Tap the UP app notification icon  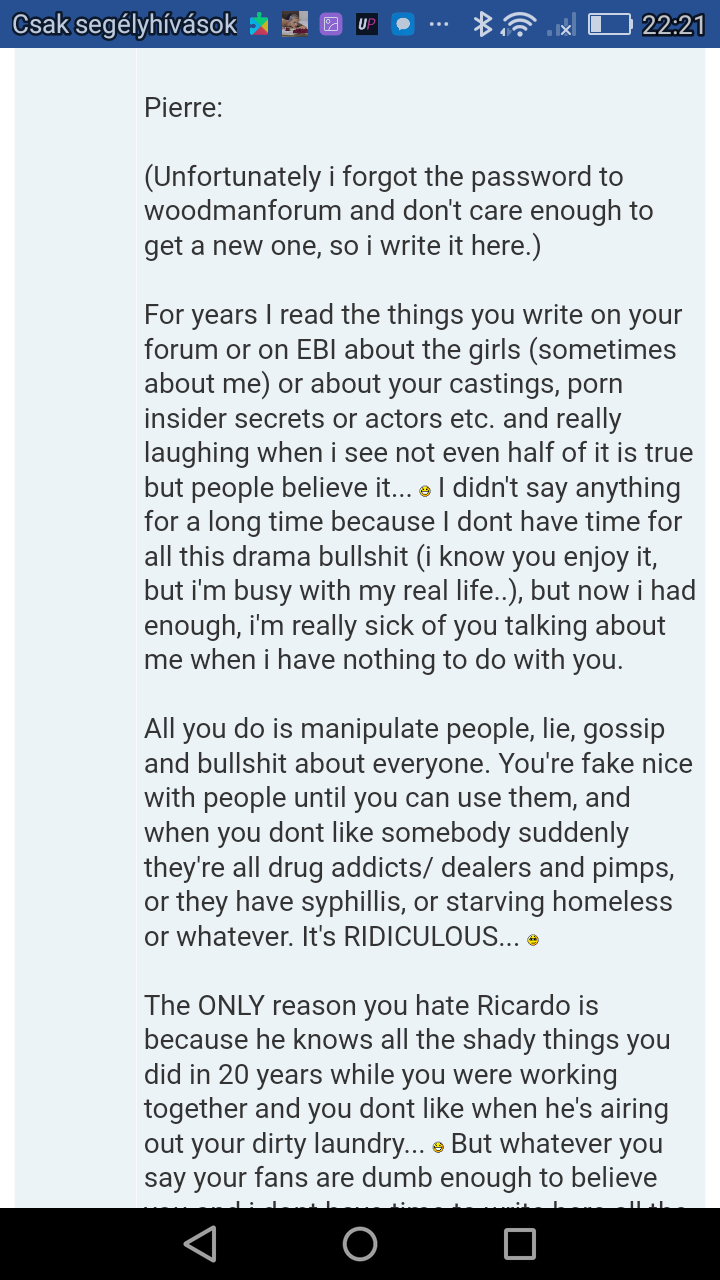coord(367,24)
